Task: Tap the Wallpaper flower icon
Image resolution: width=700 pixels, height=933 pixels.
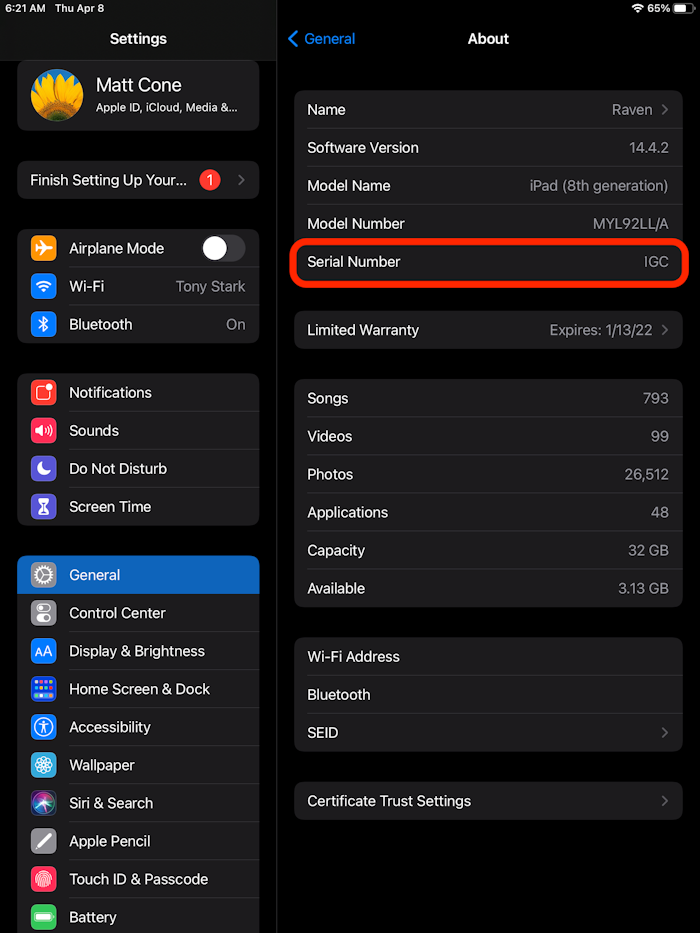Action: click(x=43, y=765)
